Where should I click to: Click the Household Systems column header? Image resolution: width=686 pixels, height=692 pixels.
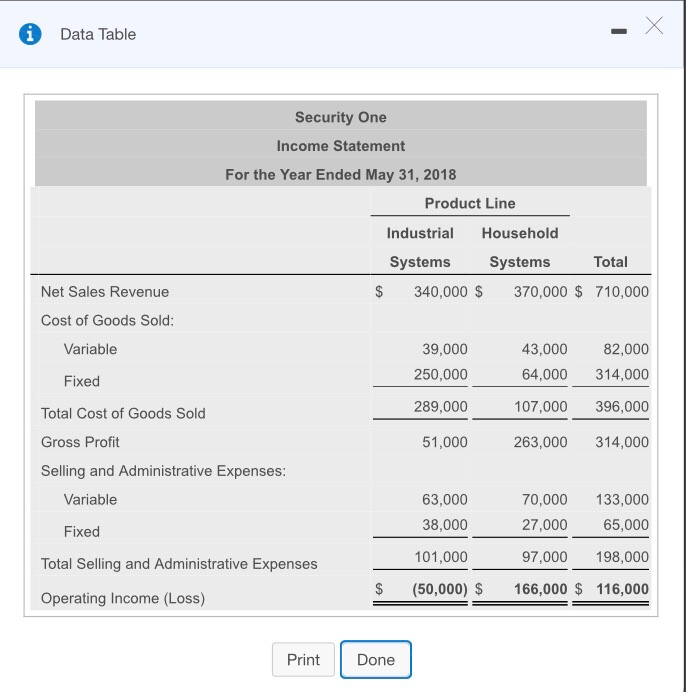click(x=520, y=247)
